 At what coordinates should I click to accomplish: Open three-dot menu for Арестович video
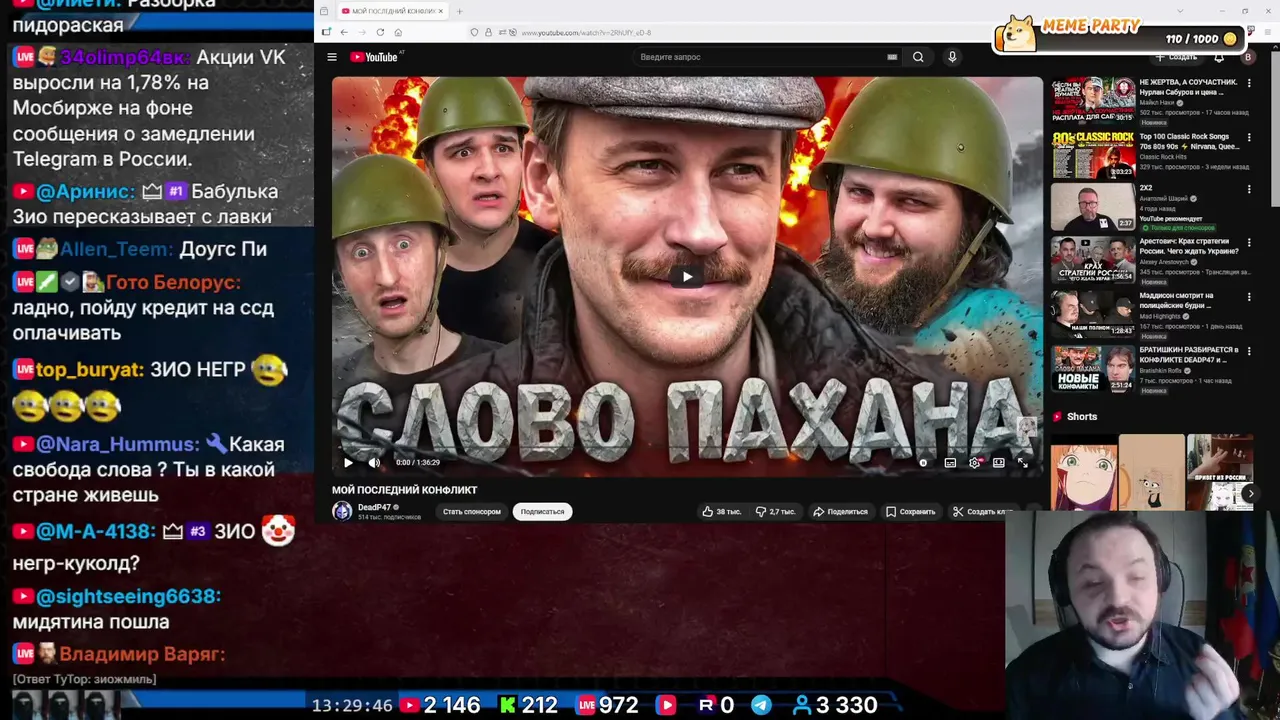point(1249,243)
